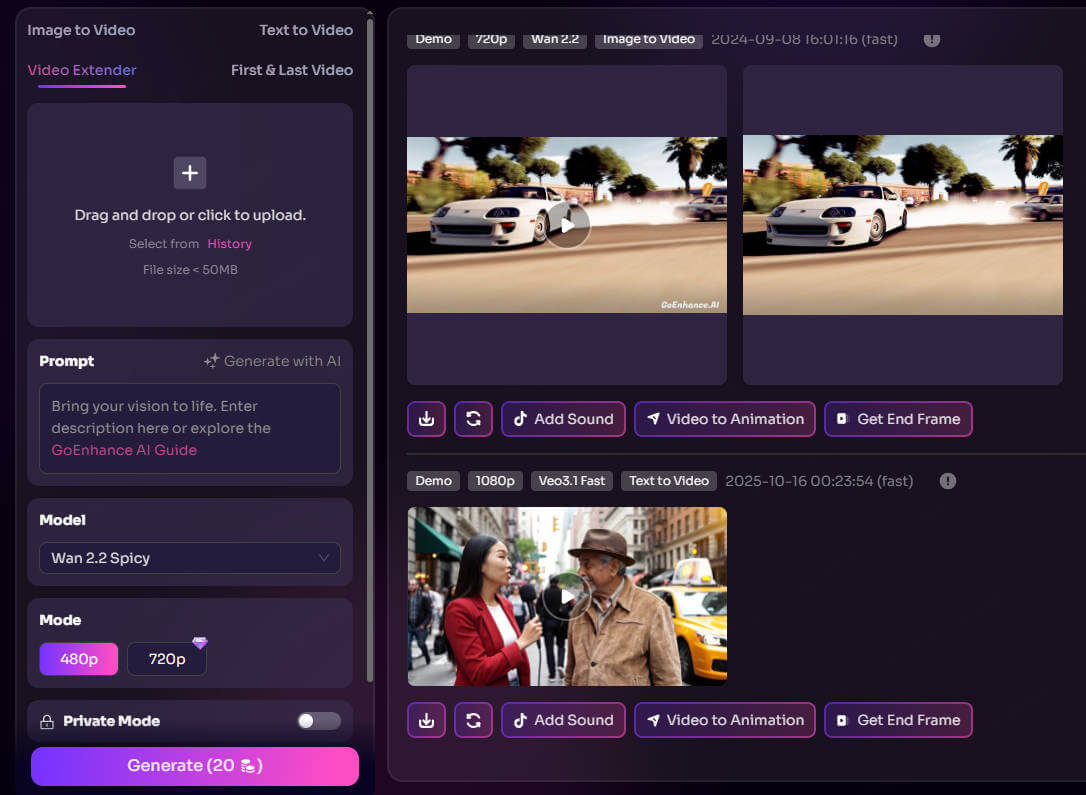
Task: Click Generate with AI sparkle icon
Action: (x=211, y=361)
